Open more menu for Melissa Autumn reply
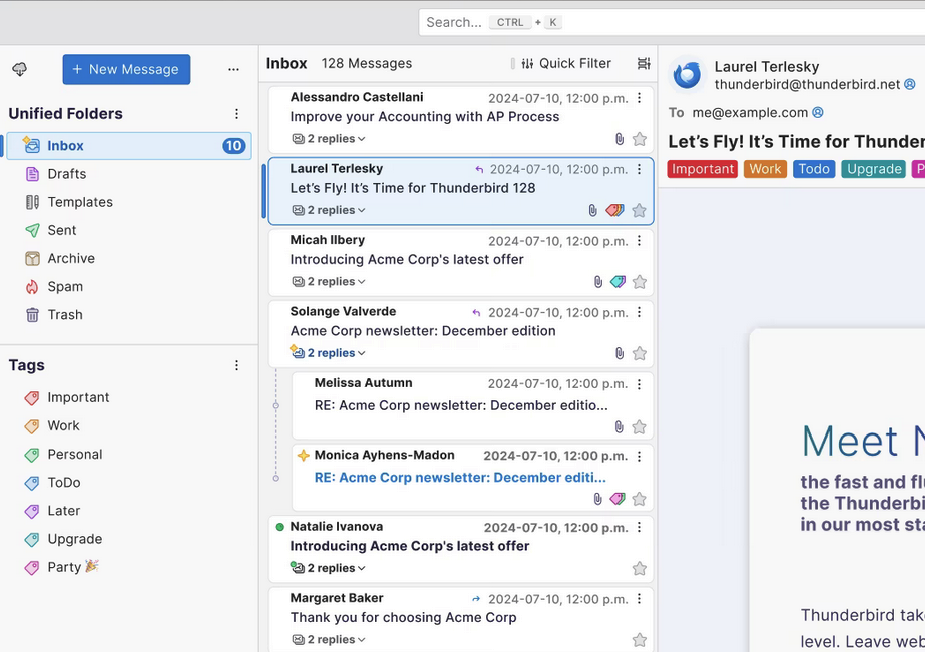The height and width of the screenshot is (652, 925). (x=639, y=384)
